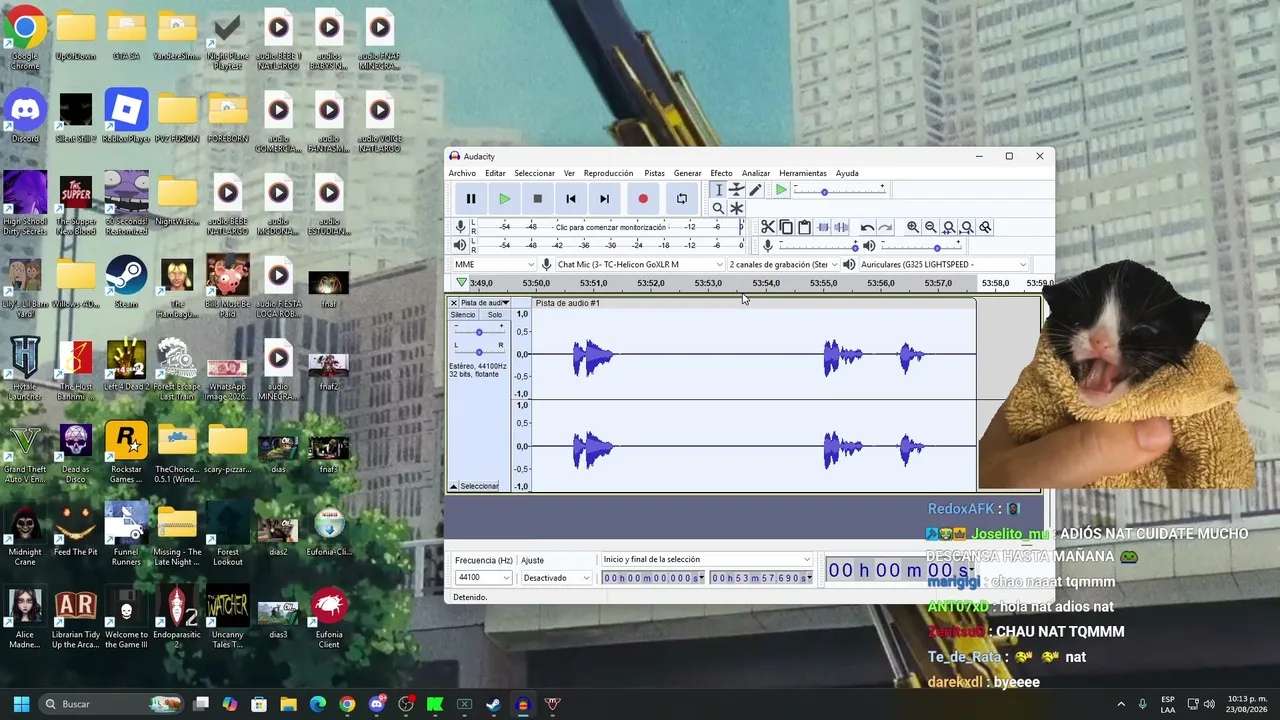Image resolution: width=1280 pixels, height=720 pixels.
Task: Toggle Solo on the audio track
Action: 495,315
